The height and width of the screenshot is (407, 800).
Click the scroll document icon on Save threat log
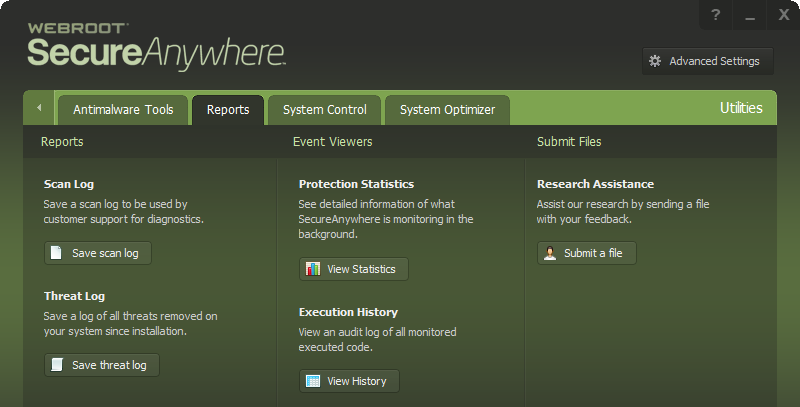click(57, 365)
